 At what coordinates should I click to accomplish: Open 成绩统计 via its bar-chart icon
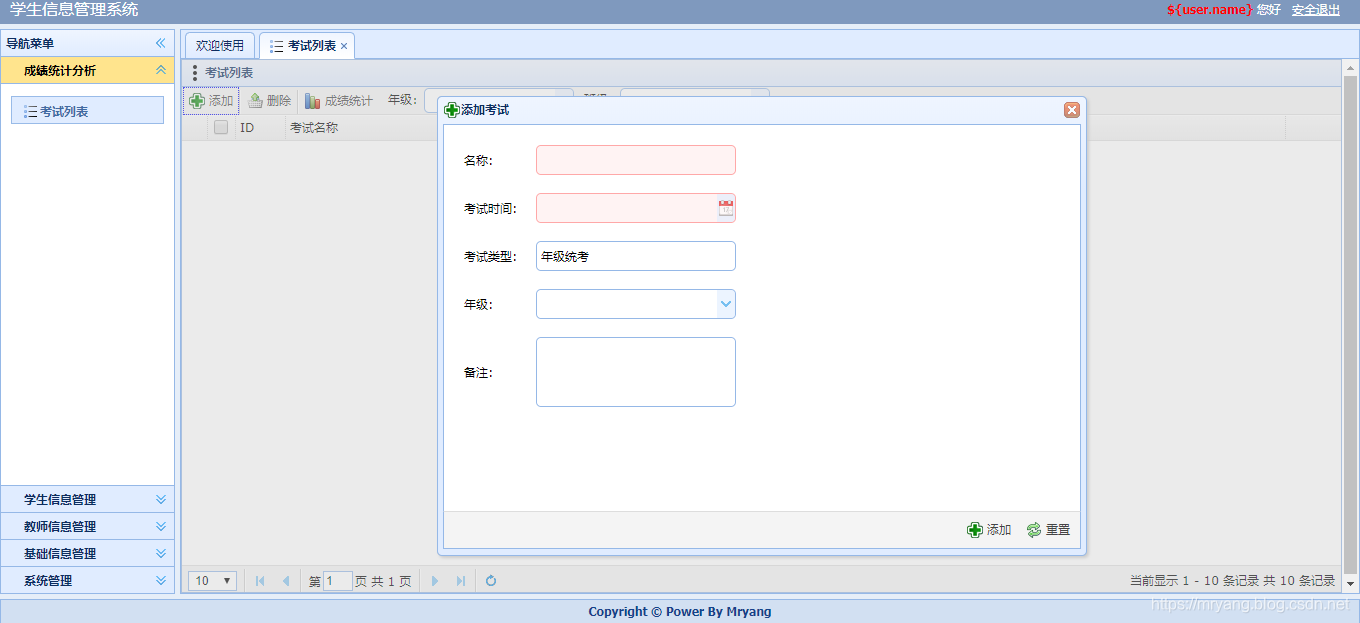[x=311, y=100]
